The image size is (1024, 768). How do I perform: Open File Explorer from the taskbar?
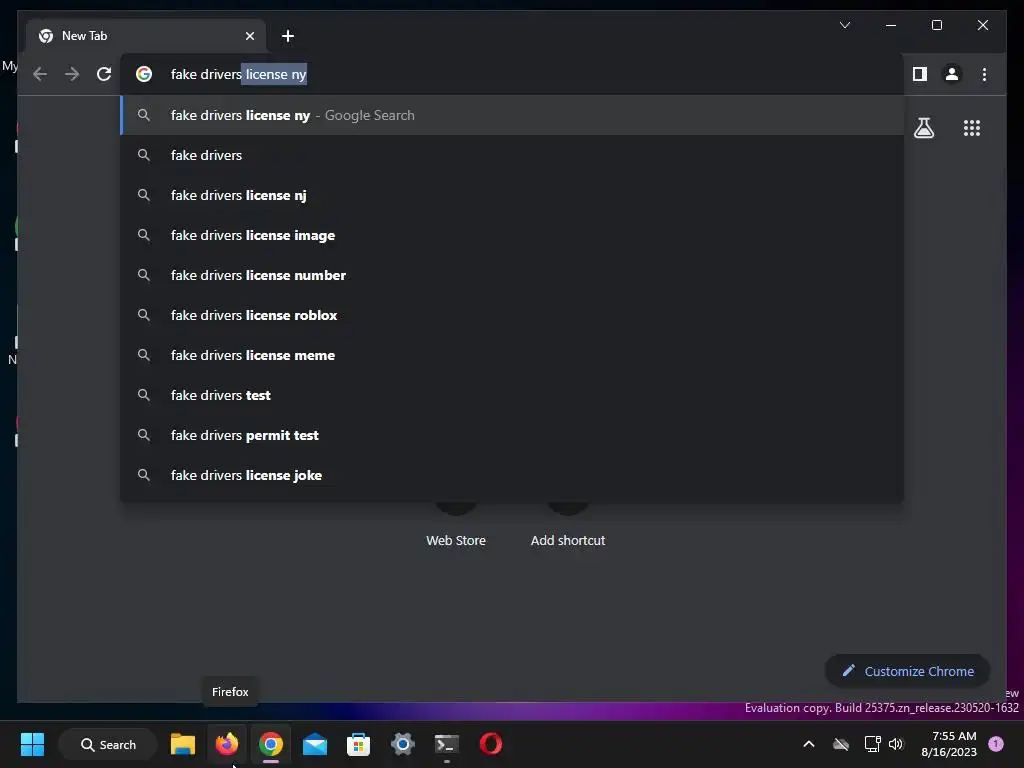[x=183, y=744]
